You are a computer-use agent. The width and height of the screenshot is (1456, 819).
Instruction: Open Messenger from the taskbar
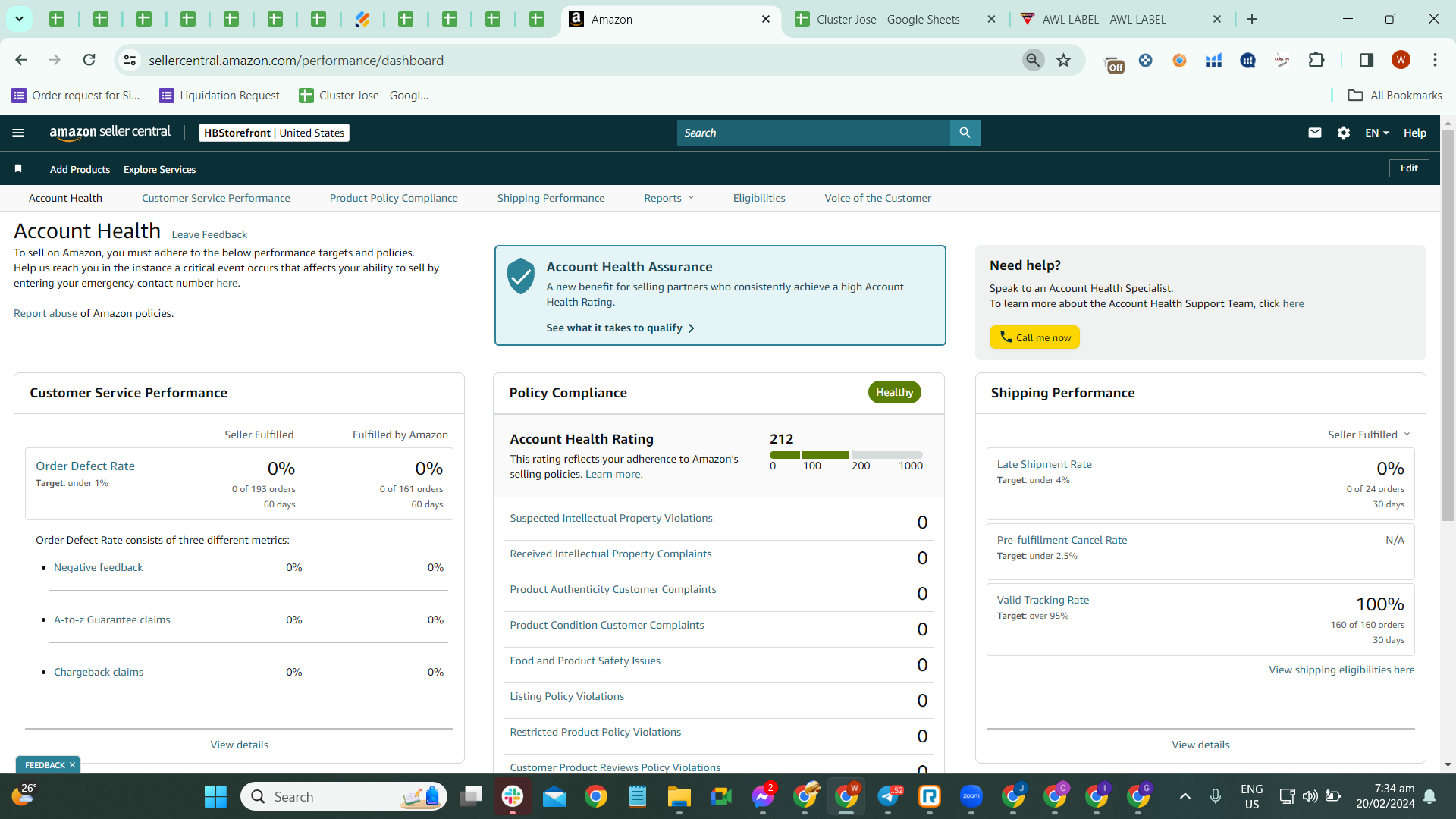(x=763, y=796)
